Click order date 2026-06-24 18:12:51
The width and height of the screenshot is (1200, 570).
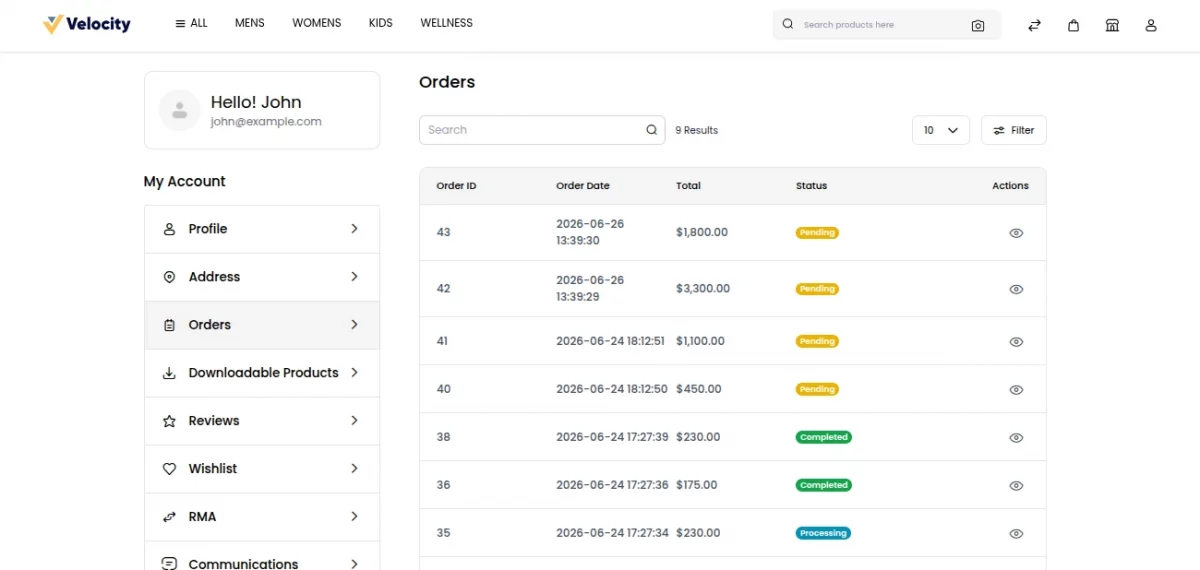point(610,341)
